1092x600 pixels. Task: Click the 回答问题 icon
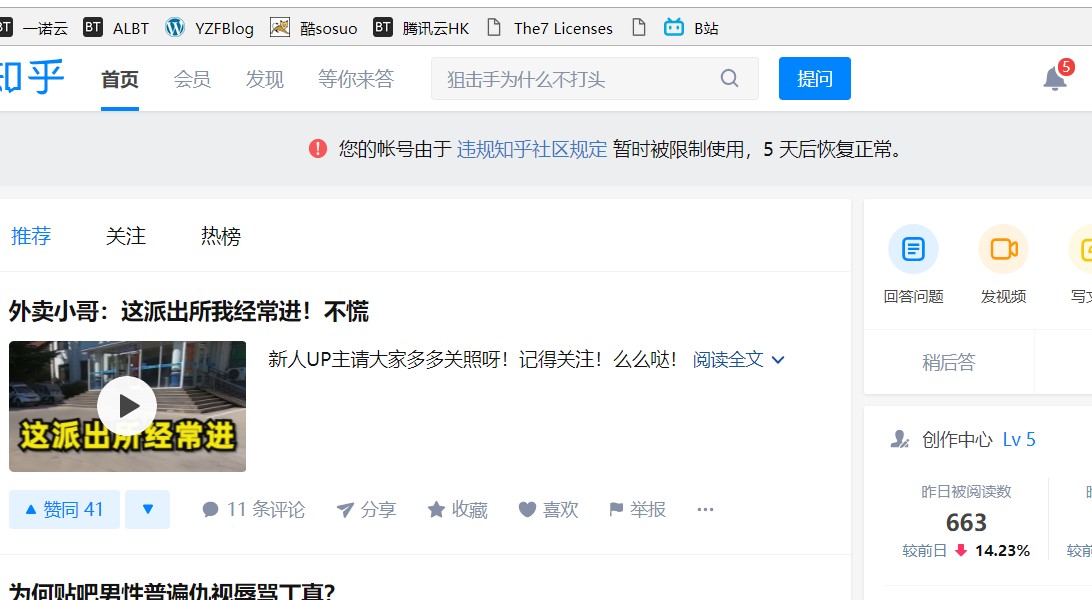(x=913, y=249)
